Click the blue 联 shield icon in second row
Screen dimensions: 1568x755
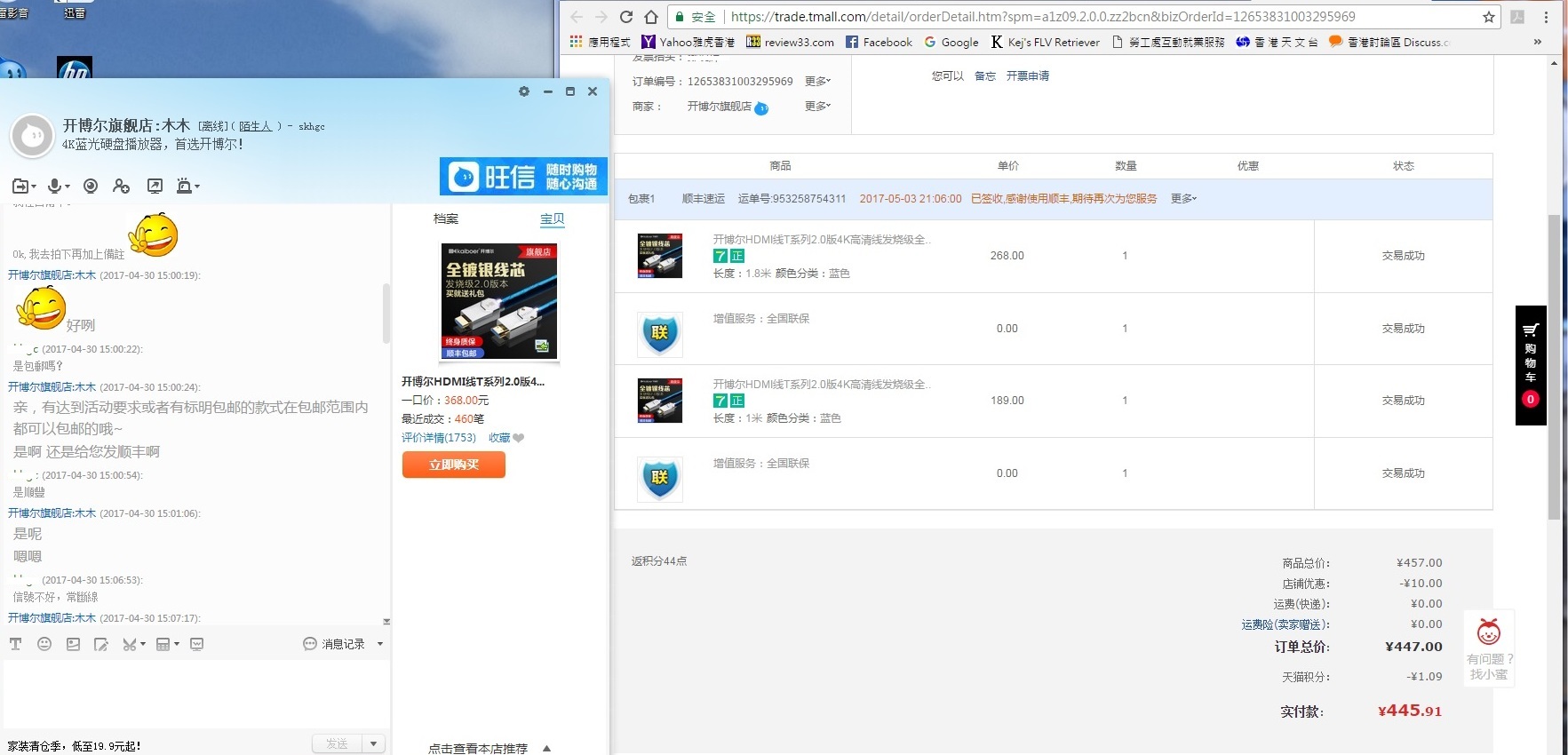click(x=660, y=334)
